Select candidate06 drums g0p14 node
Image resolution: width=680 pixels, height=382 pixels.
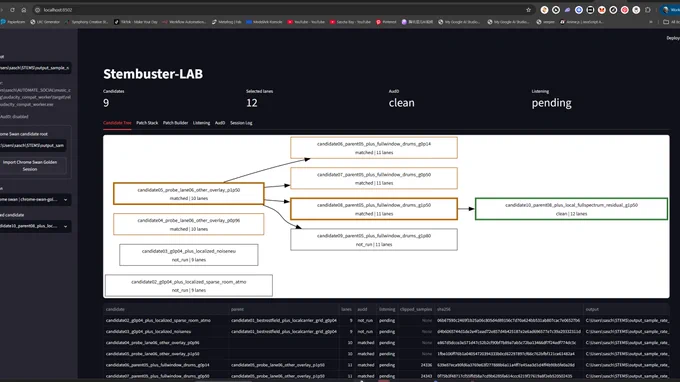pyautogui.click(x=374, y=148)
